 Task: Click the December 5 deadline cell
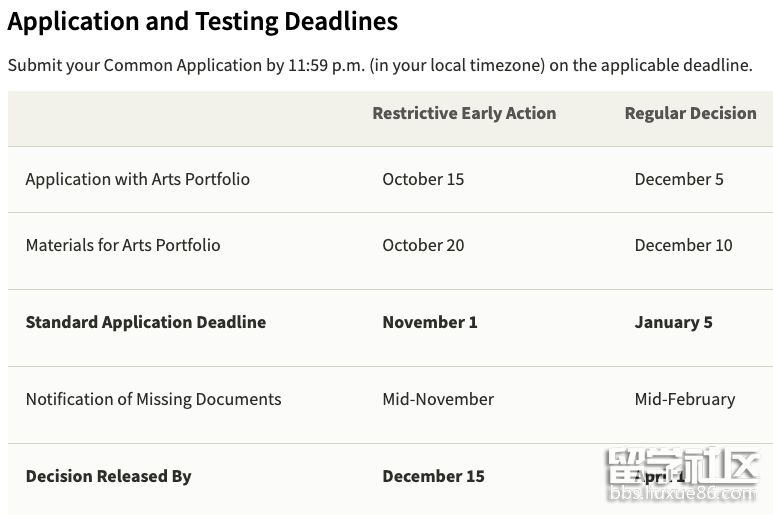678,179
